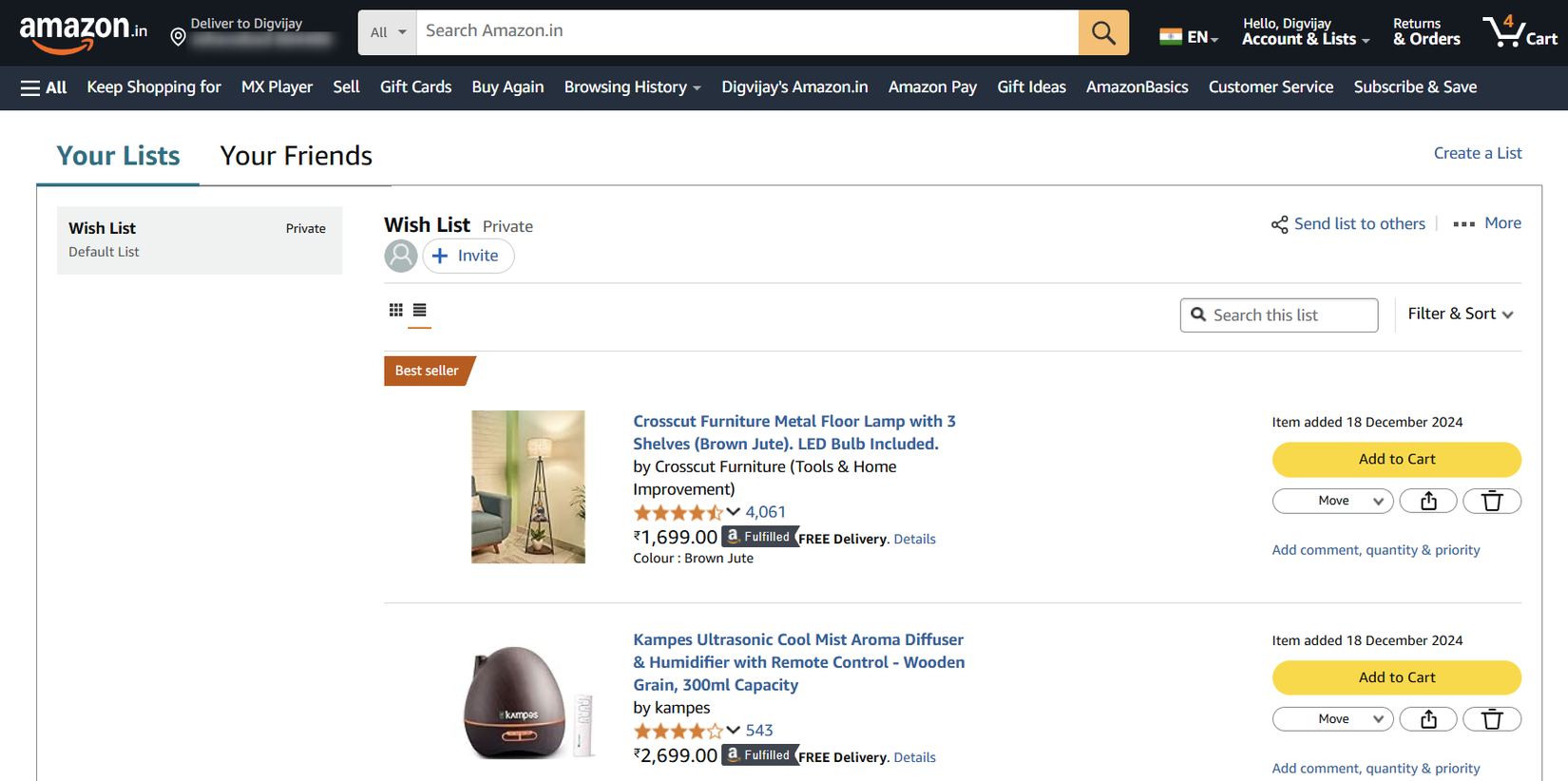Open the Amazon hamburger menu
The height and width of the screenshot is (781, 1568).
[30, 87]
